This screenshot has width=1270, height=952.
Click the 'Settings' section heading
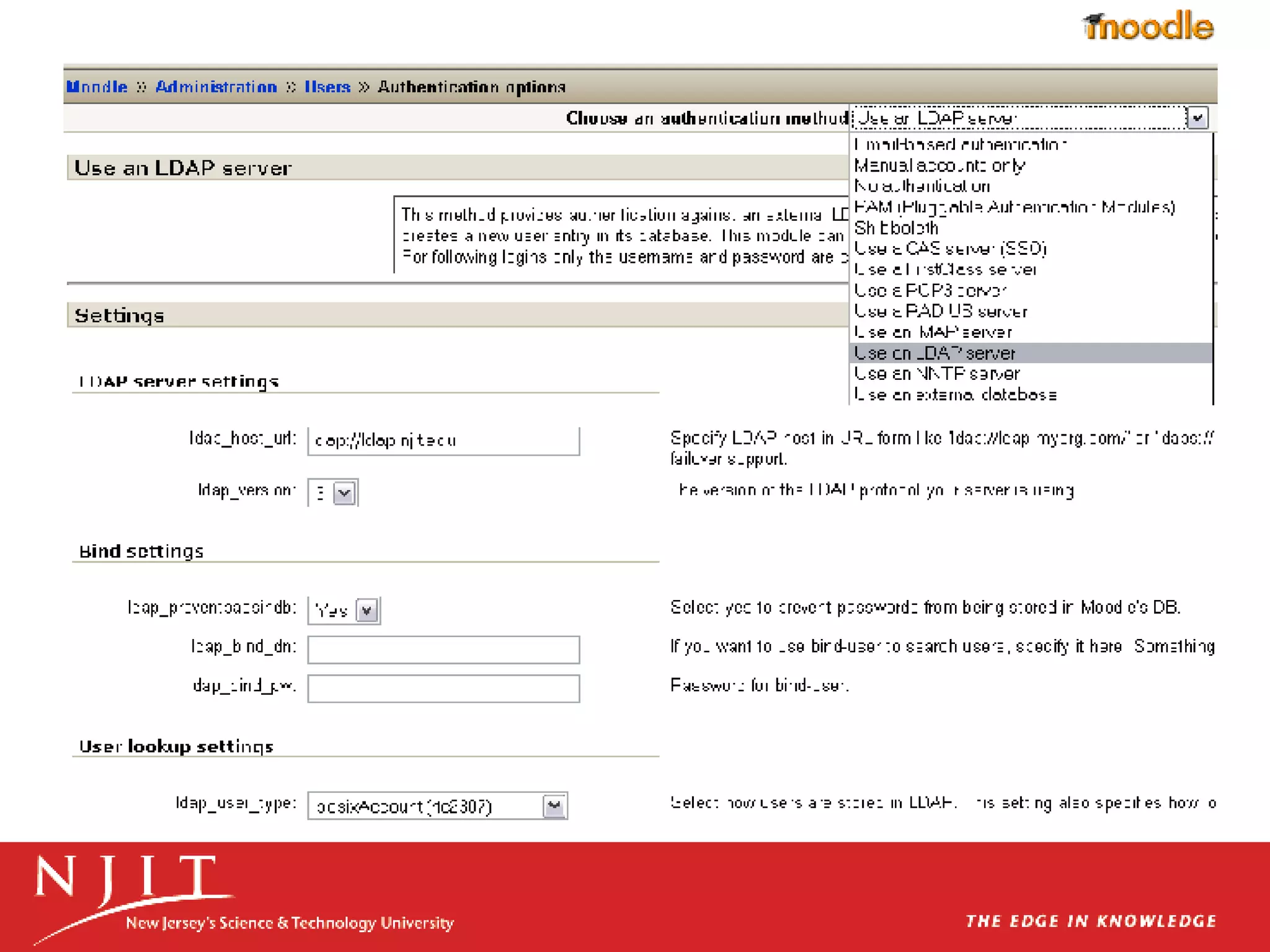(x=119, y=315)
